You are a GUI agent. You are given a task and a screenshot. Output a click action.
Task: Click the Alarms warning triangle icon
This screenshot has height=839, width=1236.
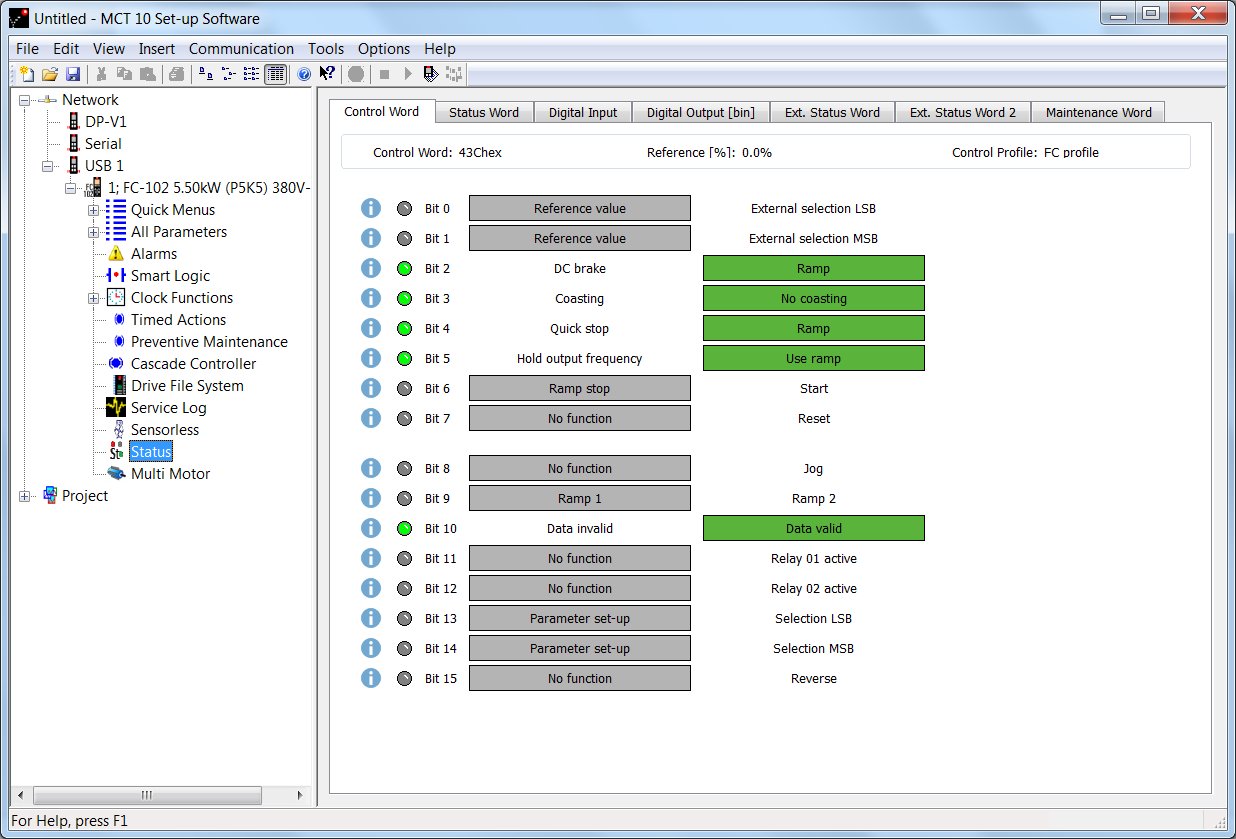pyautogui.click(x=116, y=254)
